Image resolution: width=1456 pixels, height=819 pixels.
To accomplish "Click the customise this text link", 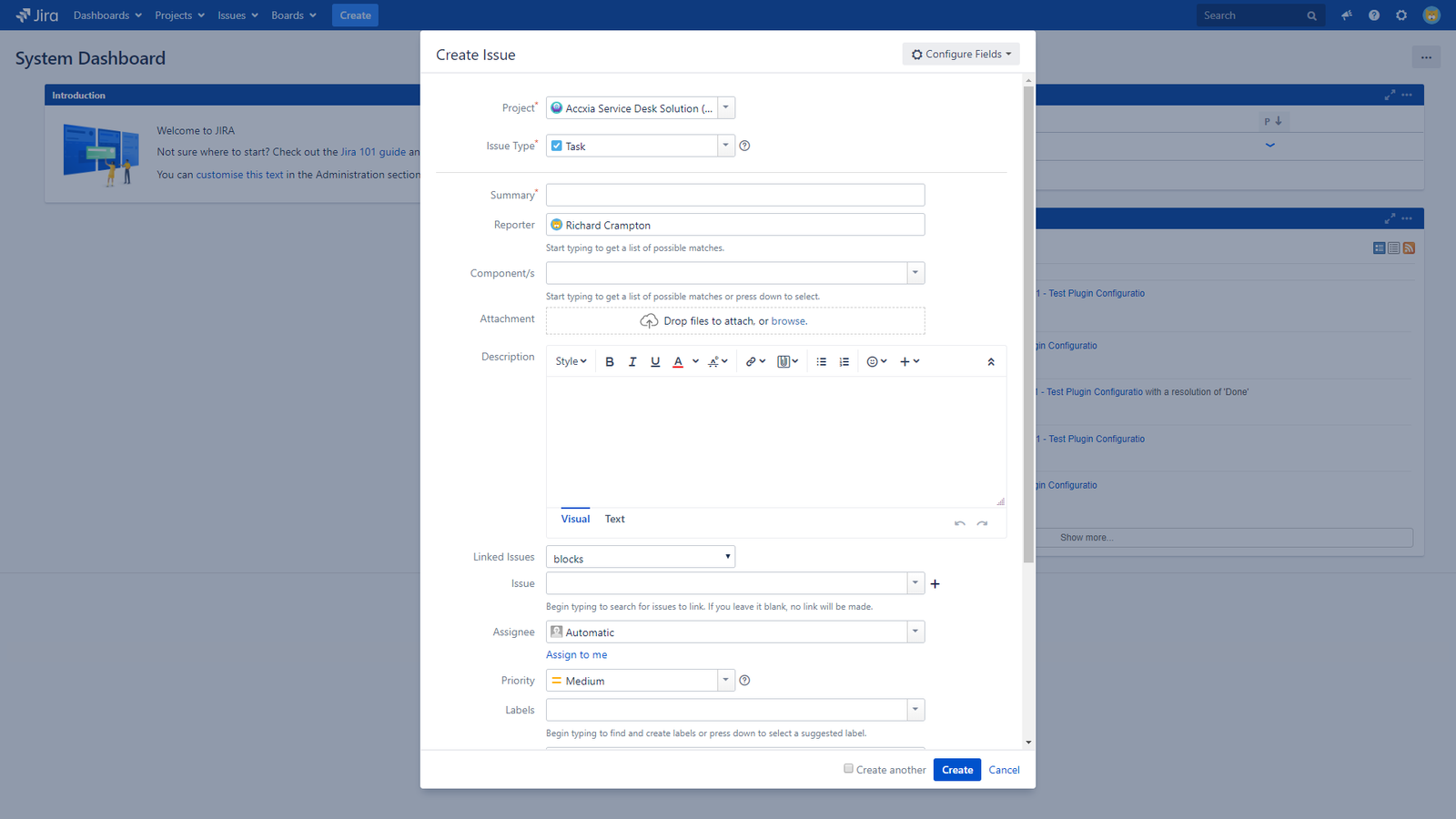I will 239,175.
